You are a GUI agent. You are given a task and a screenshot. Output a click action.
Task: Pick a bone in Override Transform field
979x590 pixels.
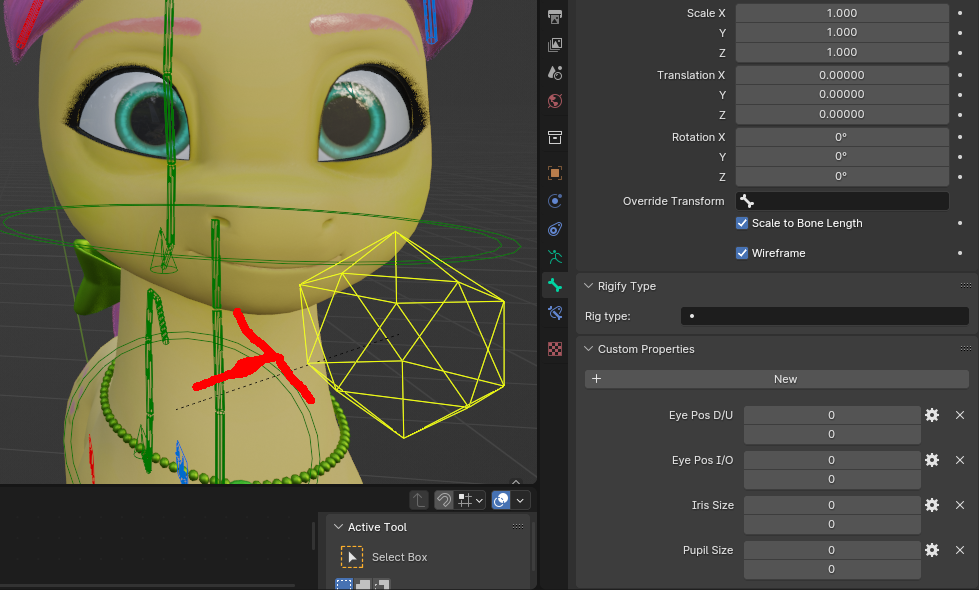click(842, 201)
